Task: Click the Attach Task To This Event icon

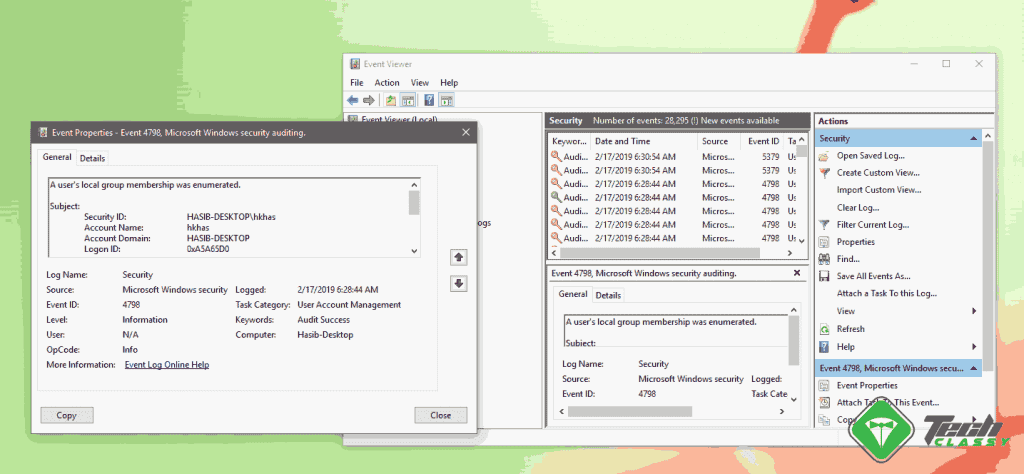Action: click(824, 403)
